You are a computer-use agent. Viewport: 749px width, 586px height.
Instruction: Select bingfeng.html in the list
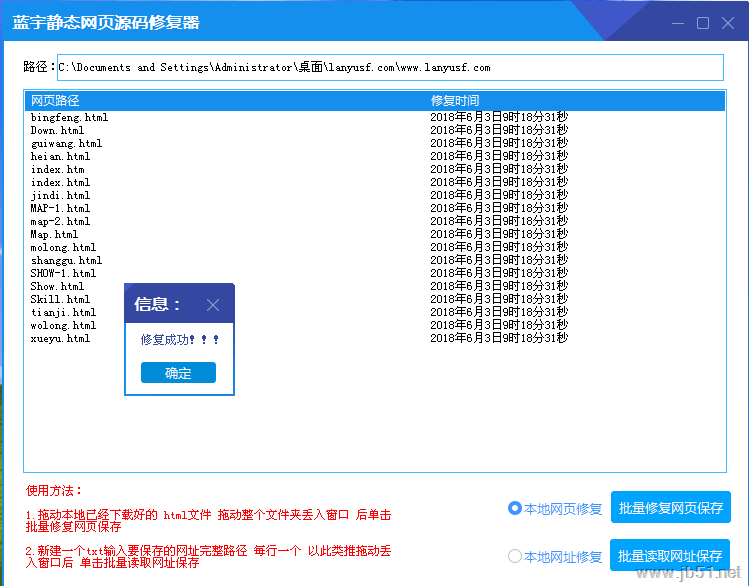[69, 118]
